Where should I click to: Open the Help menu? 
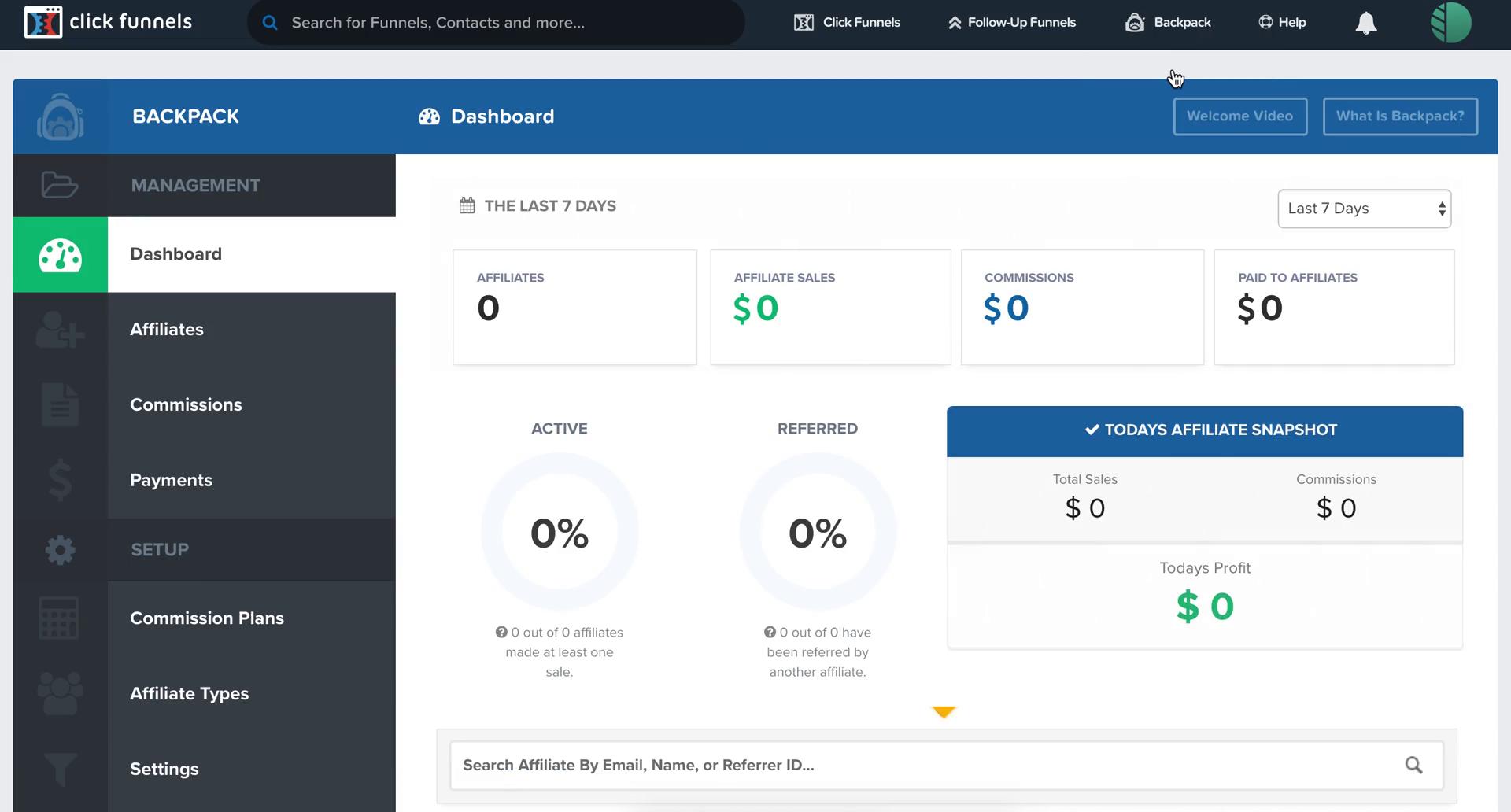(x=1282, y=22)
